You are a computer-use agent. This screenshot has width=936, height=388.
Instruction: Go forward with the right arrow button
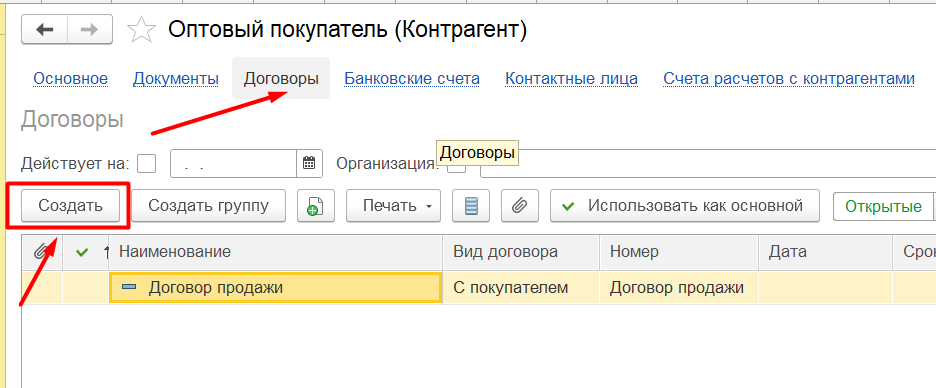90,29
